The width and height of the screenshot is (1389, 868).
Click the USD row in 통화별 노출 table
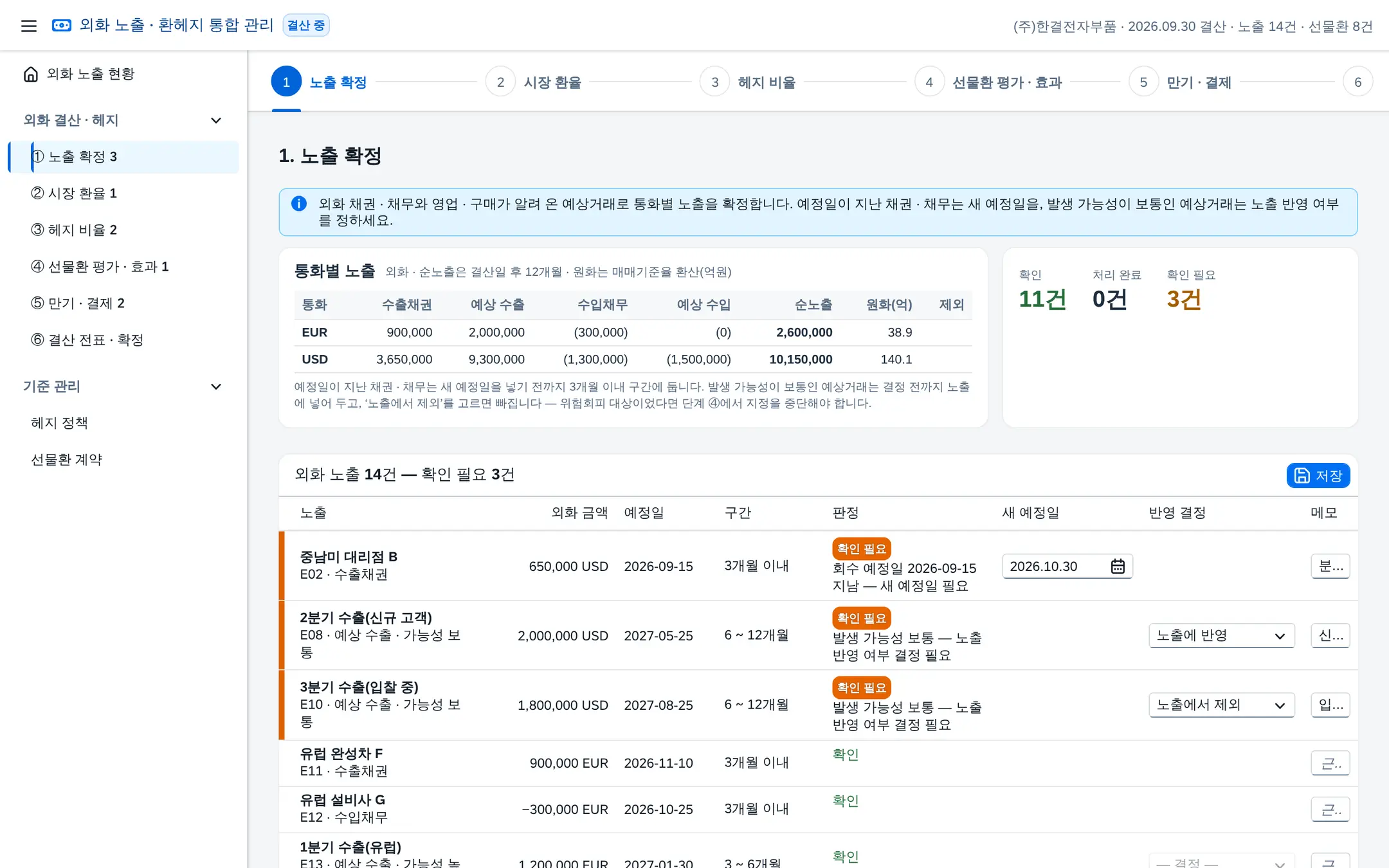(x=633, y=359)
